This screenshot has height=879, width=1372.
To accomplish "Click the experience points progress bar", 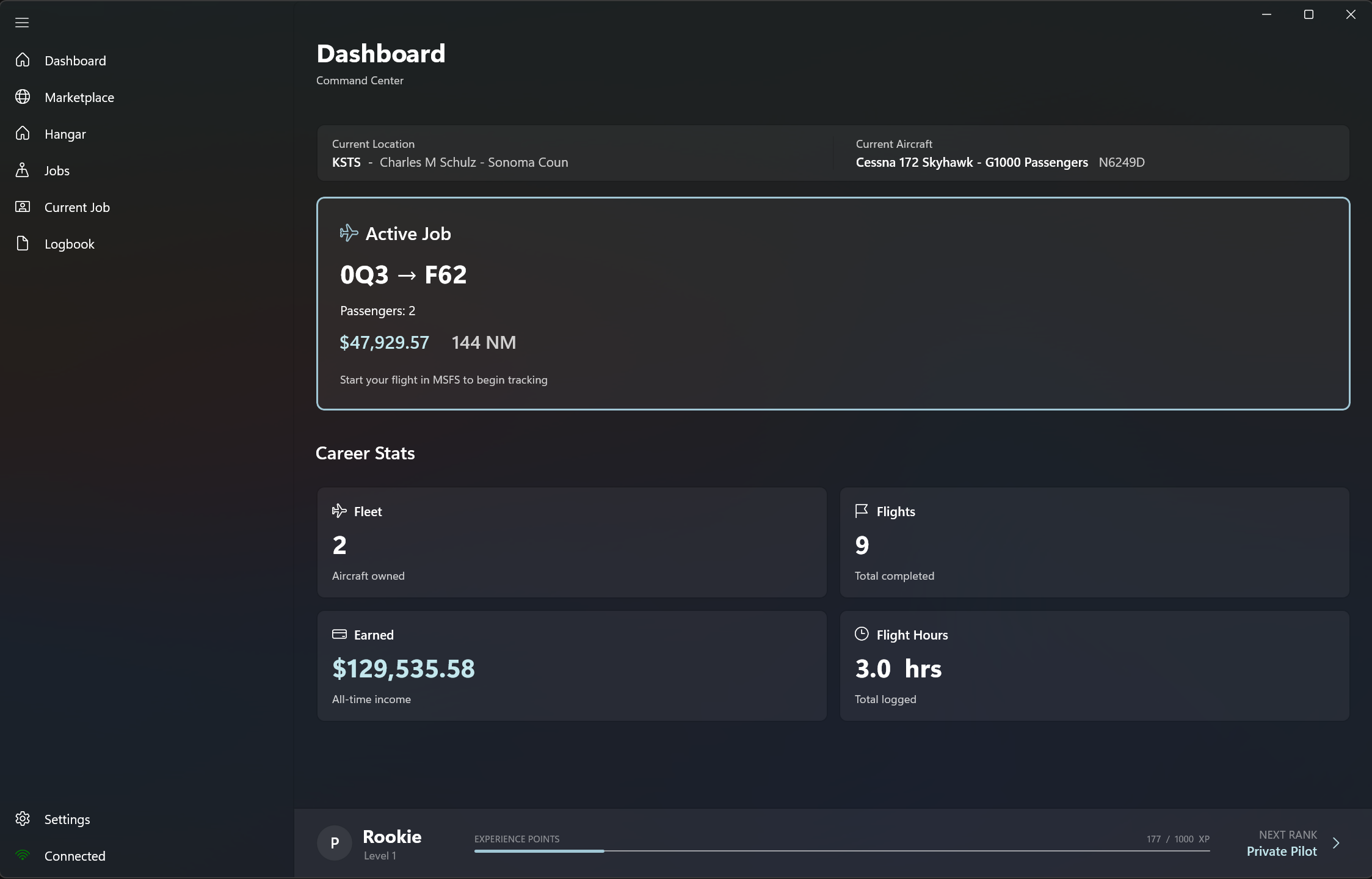I will coord(843,850).
